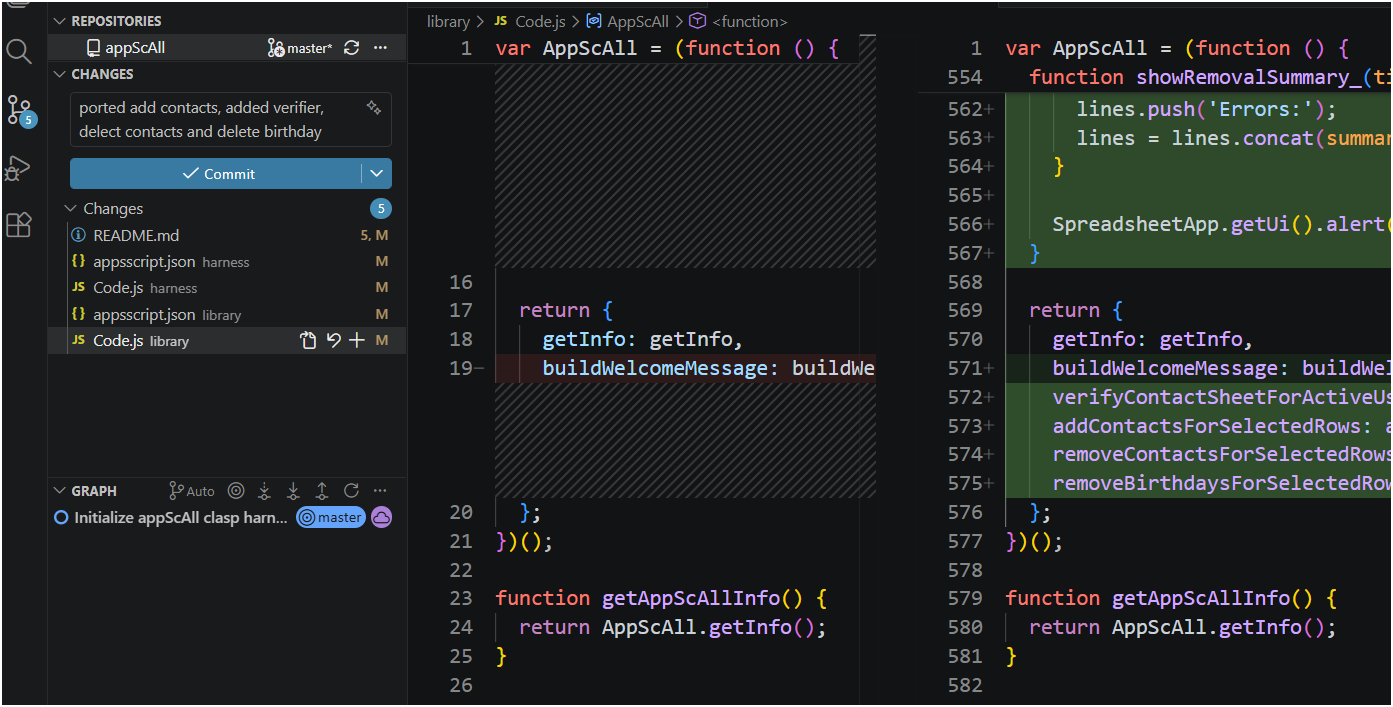Click the commit message input box
The image size is (1393, 707).
point(231,120)
